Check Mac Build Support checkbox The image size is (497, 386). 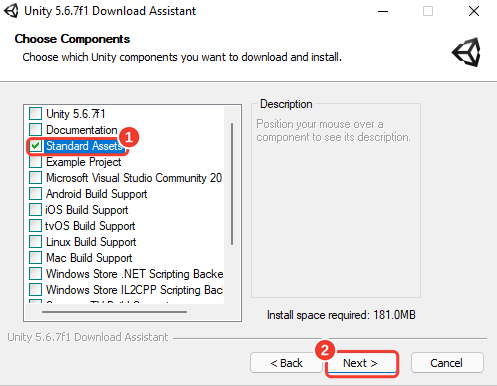pyautogui.click(x=35, y=258)
